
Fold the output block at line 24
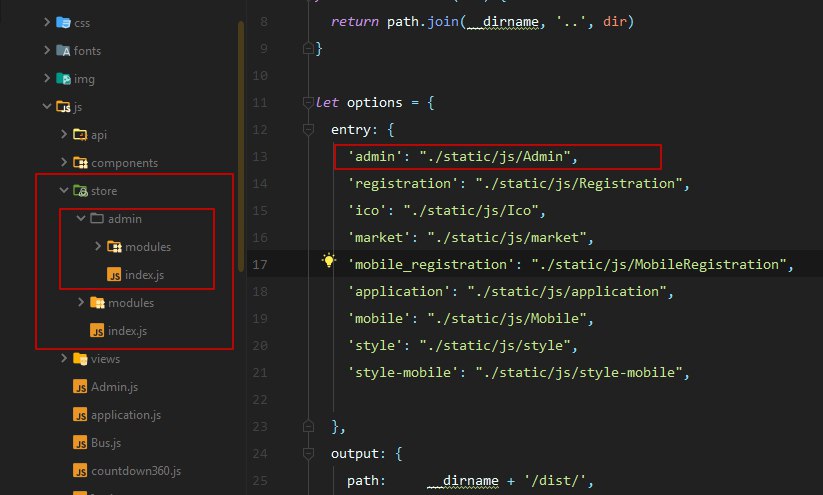[x=308, y=453]
